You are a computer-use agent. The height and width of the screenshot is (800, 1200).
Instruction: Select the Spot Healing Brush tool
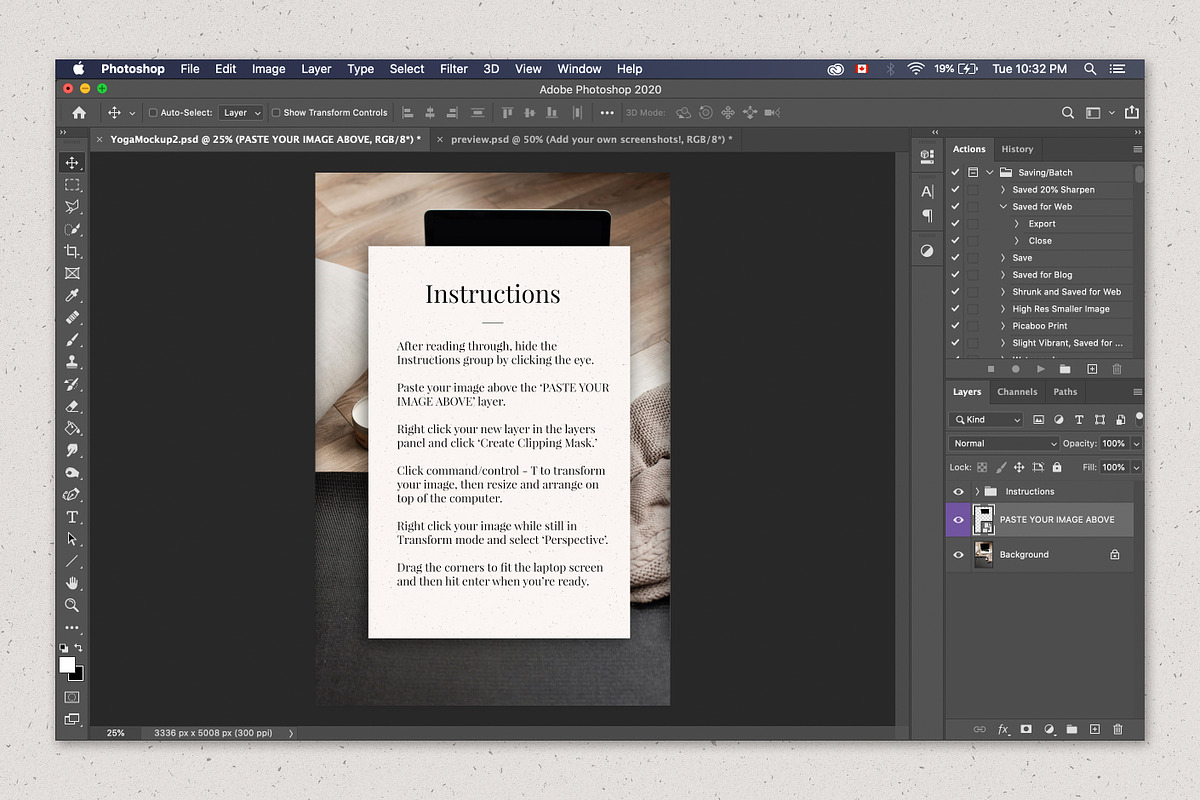click(x=72, y=318)
